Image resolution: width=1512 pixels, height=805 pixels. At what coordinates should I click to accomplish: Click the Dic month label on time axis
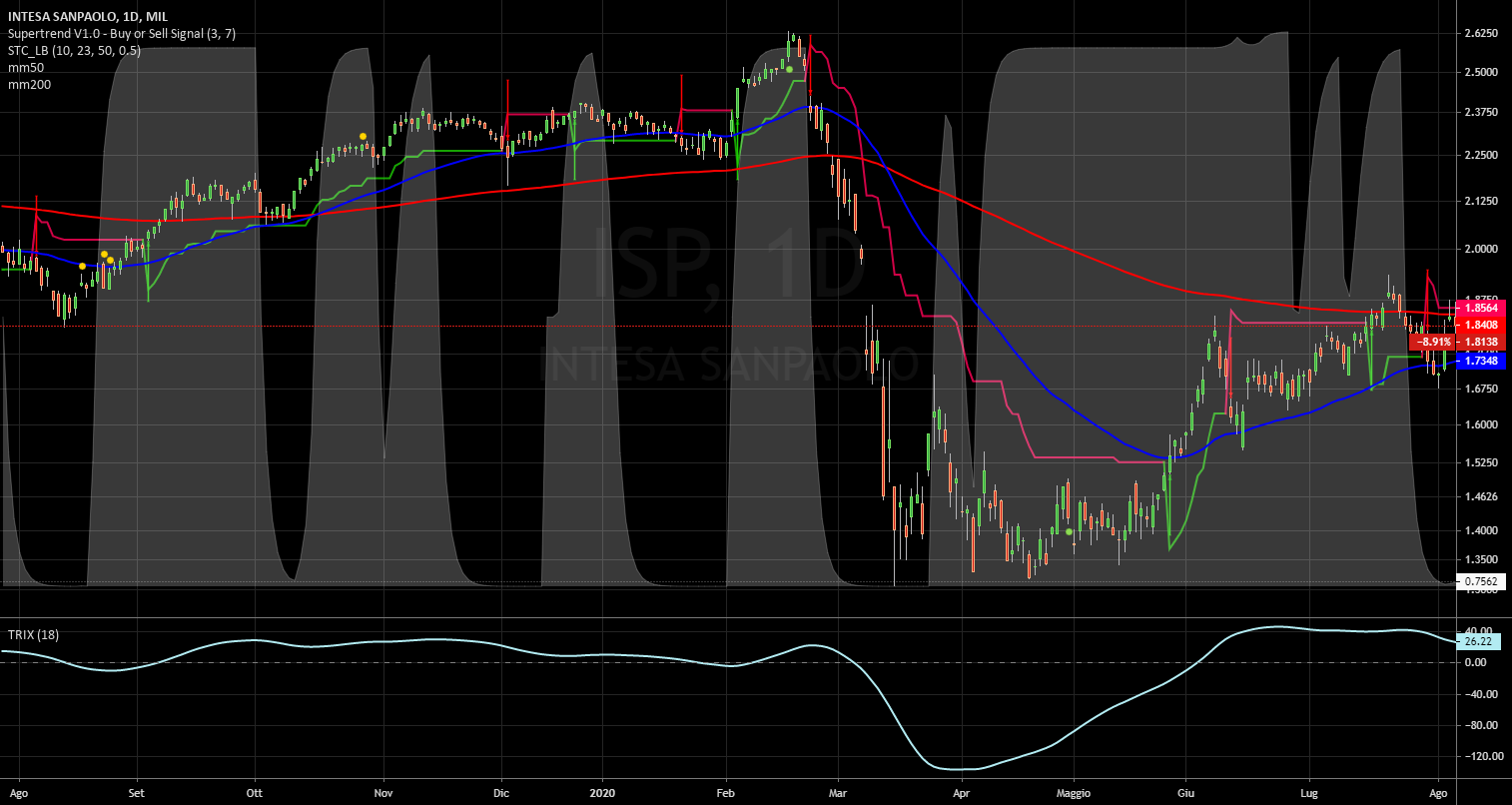(x=502, y=795)
